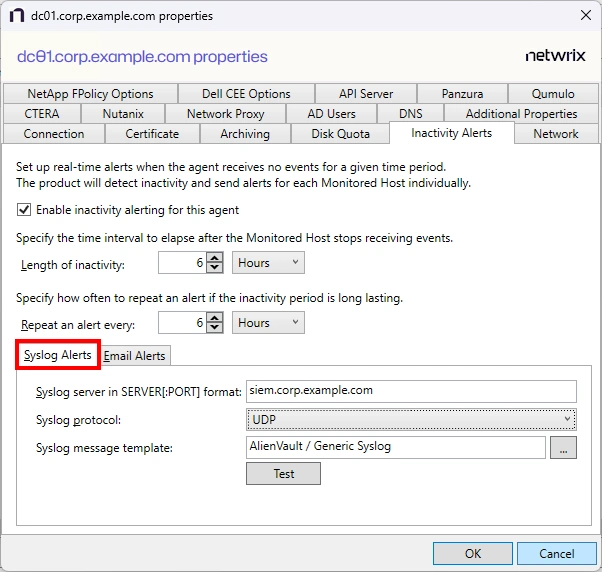Go to the API Server tab
This screenshot has height=572, width=602.
point(364,94)
